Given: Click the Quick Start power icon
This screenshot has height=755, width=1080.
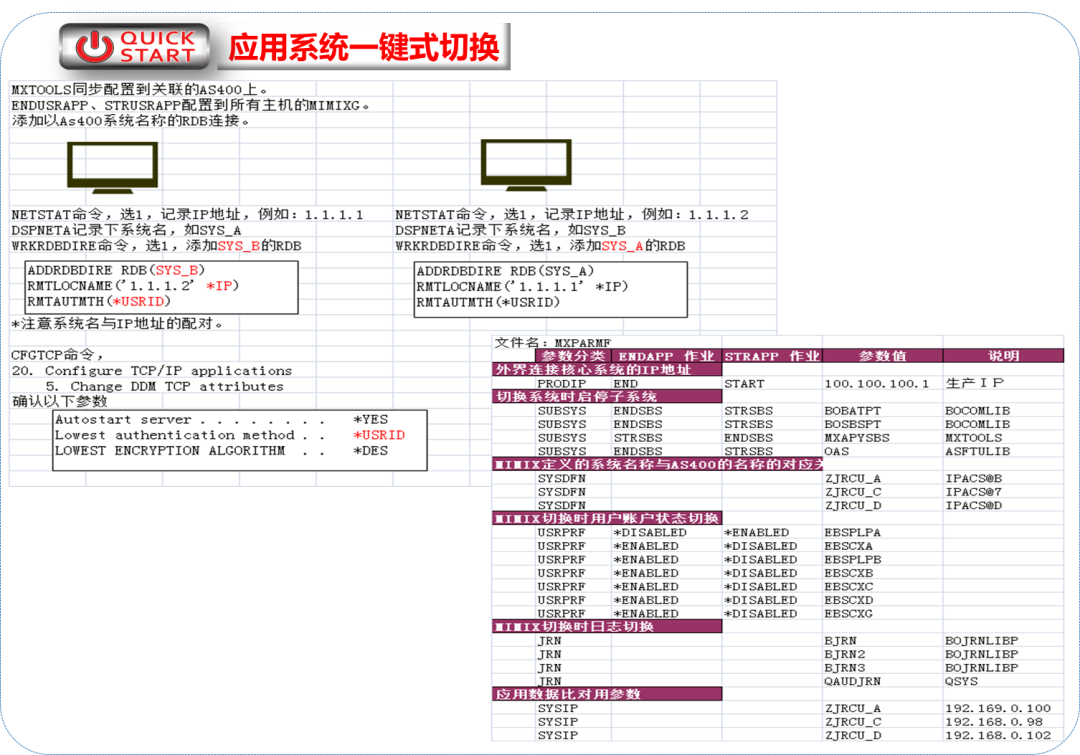Looking at the screenshot, I should (x=94, y=47).
